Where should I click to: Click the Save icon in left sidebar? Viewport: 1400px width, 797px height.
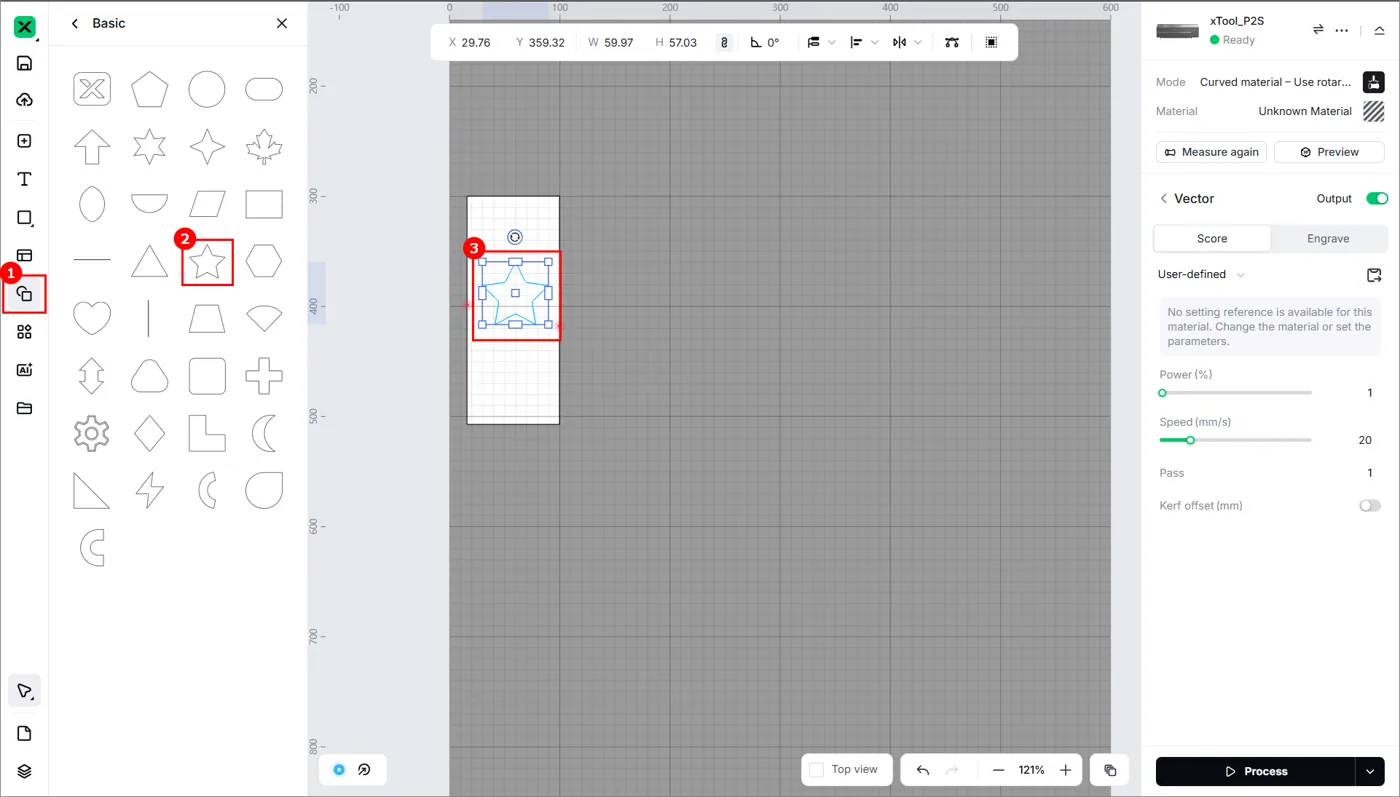[25, 64]
